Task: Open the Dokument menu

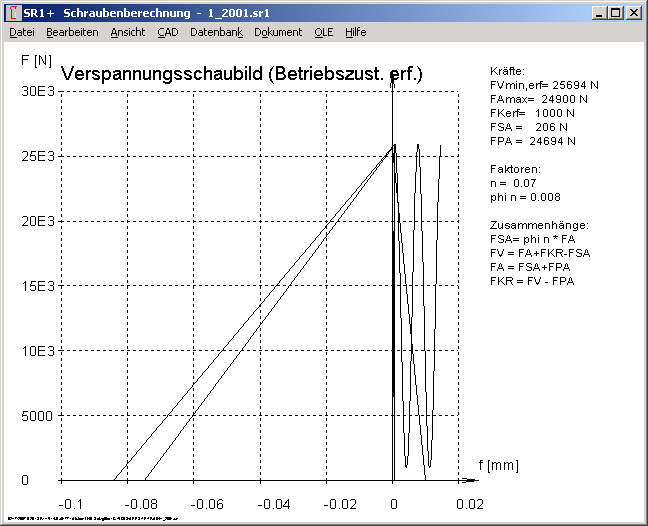Action: point(278,32)
